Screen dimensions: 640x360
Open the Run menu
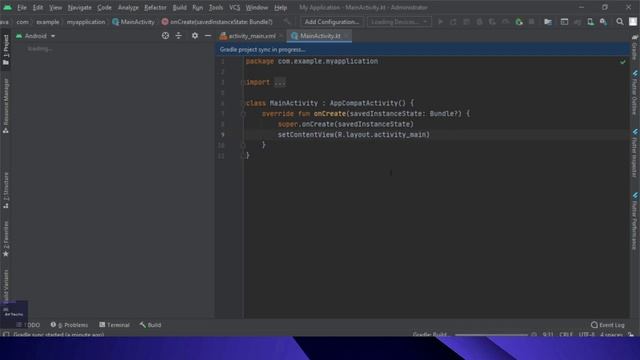[x=198, y=7]
